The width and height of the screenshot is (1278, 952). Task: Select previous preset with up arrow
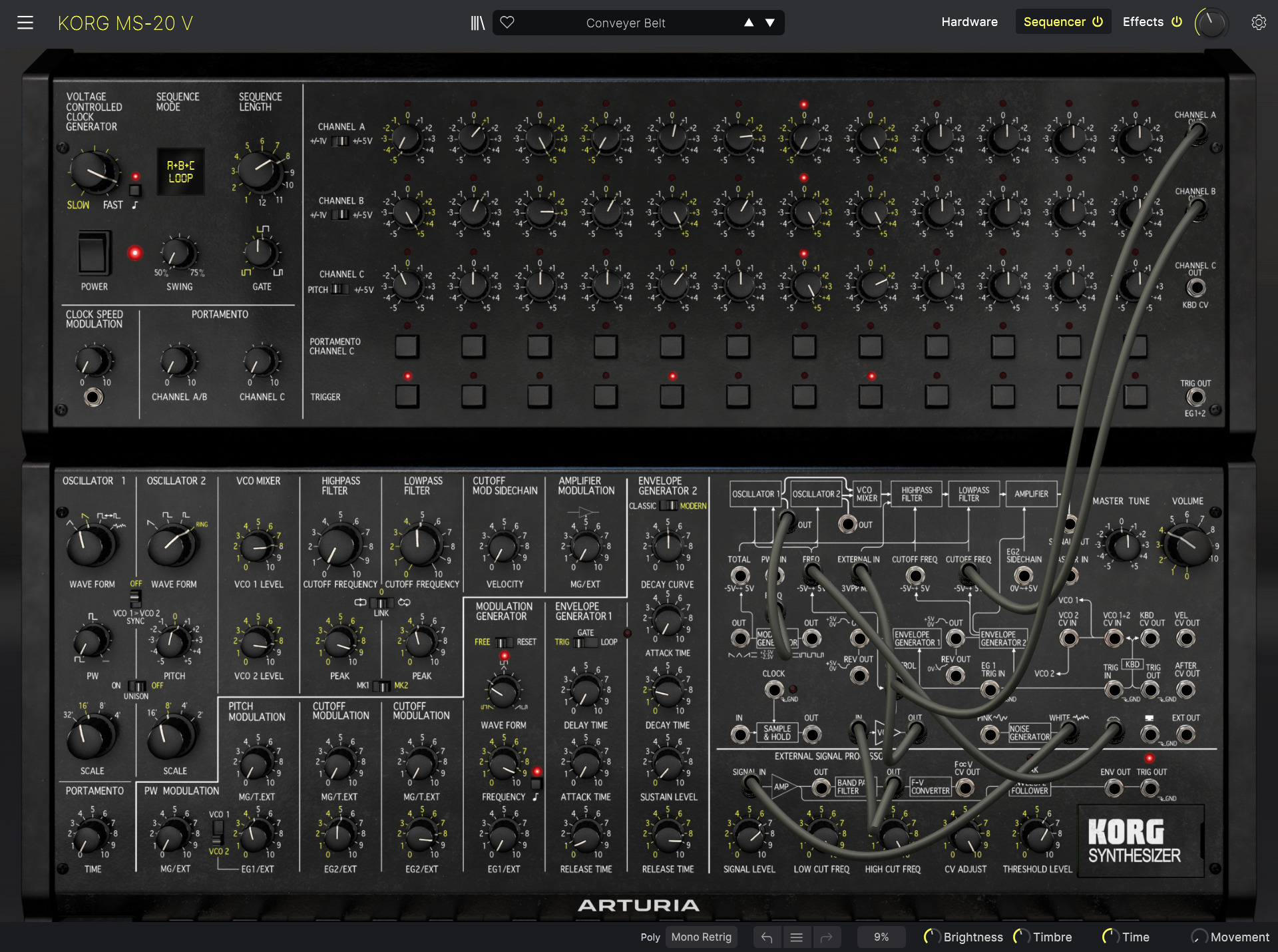(x=749, y=23)
